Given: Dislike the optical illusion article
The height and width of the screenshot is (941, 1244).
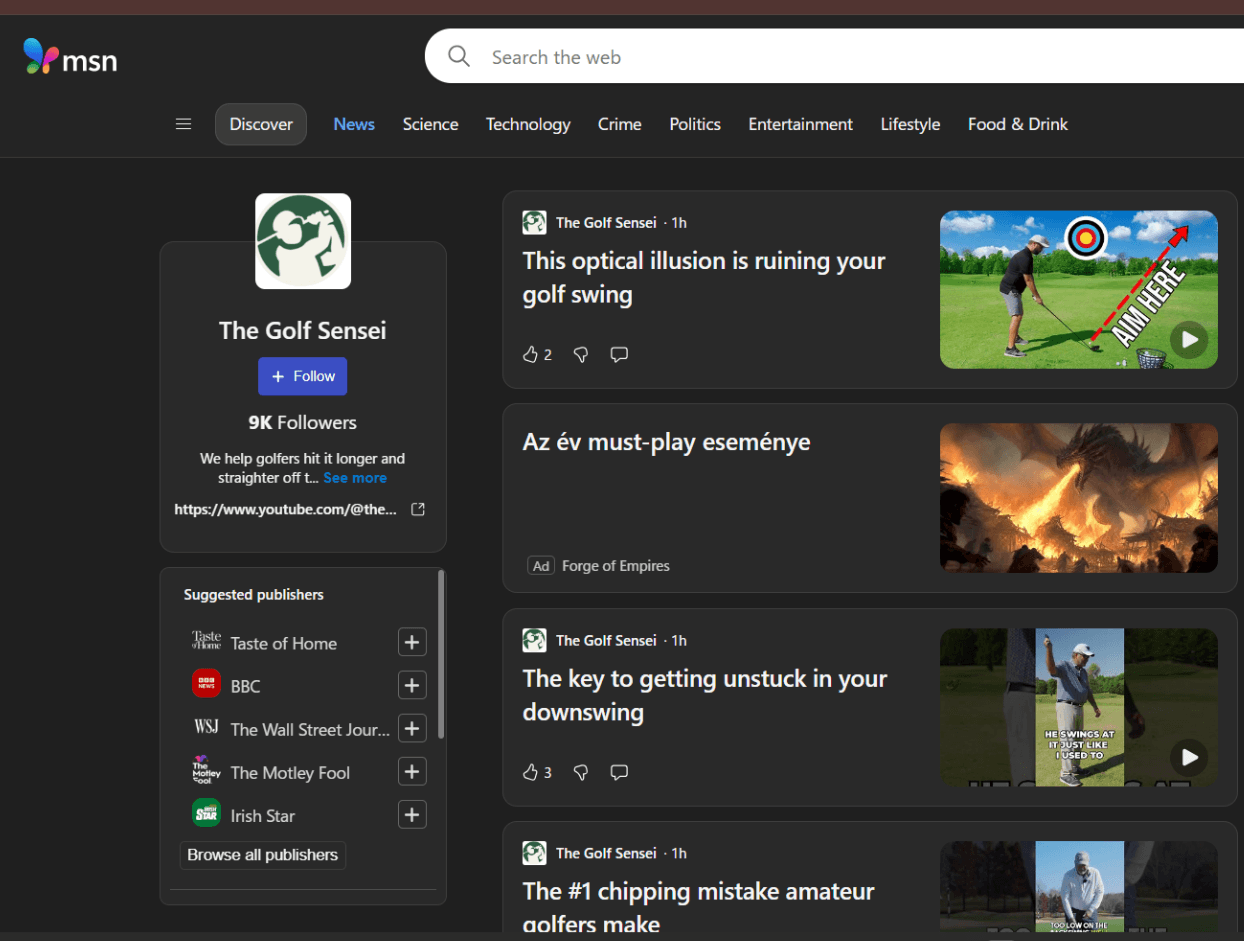Looking at the screenshot, I should 581,354.
